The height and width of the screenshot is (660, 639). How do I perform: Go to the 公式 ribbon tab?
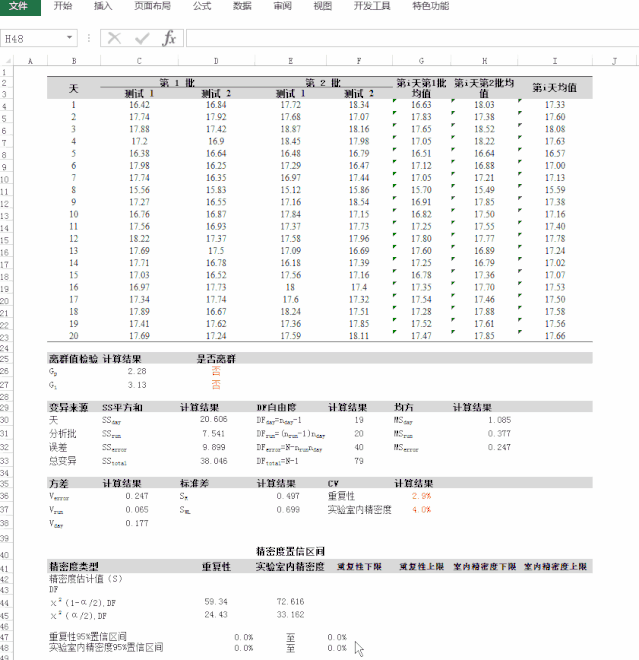click(201, 6)
